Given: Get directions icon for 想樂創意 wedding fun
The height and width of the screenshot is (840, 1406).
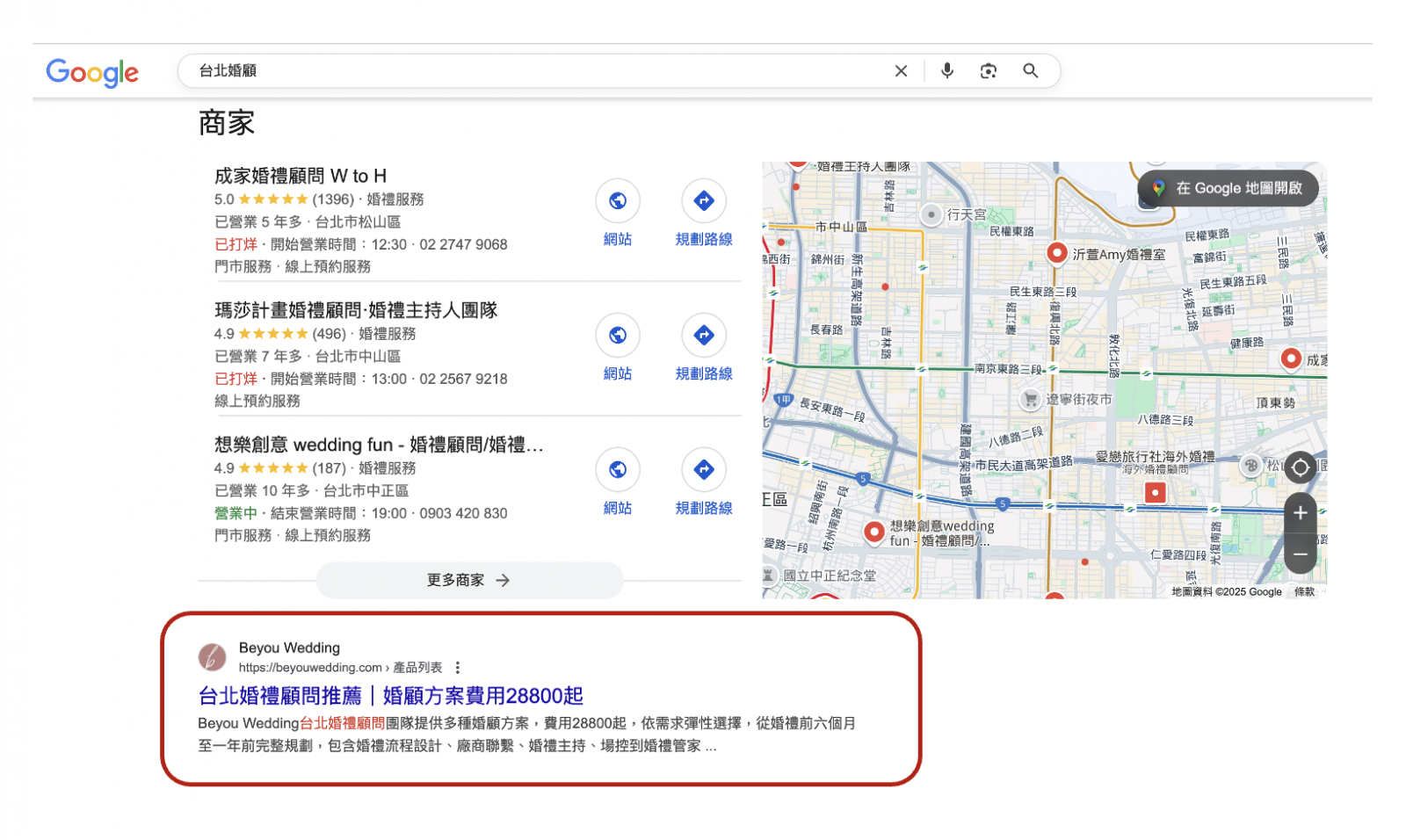Looking at the screenshot, I should [703, 470].
